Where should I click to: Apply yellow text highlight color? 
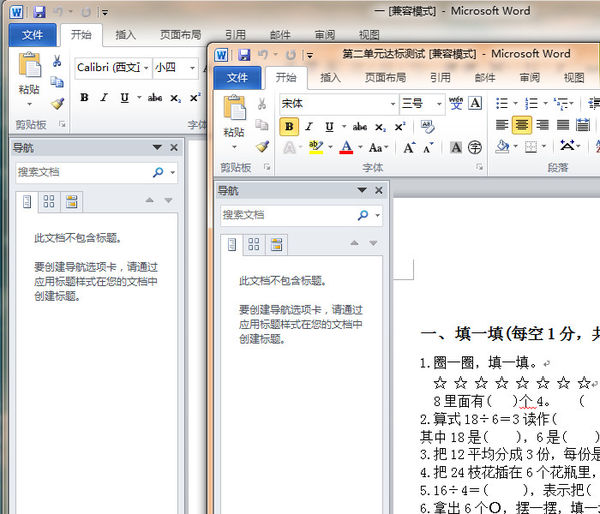316,147
